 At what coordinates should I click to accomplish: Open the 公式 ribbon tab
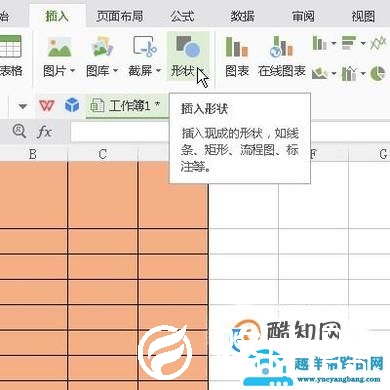182,16
